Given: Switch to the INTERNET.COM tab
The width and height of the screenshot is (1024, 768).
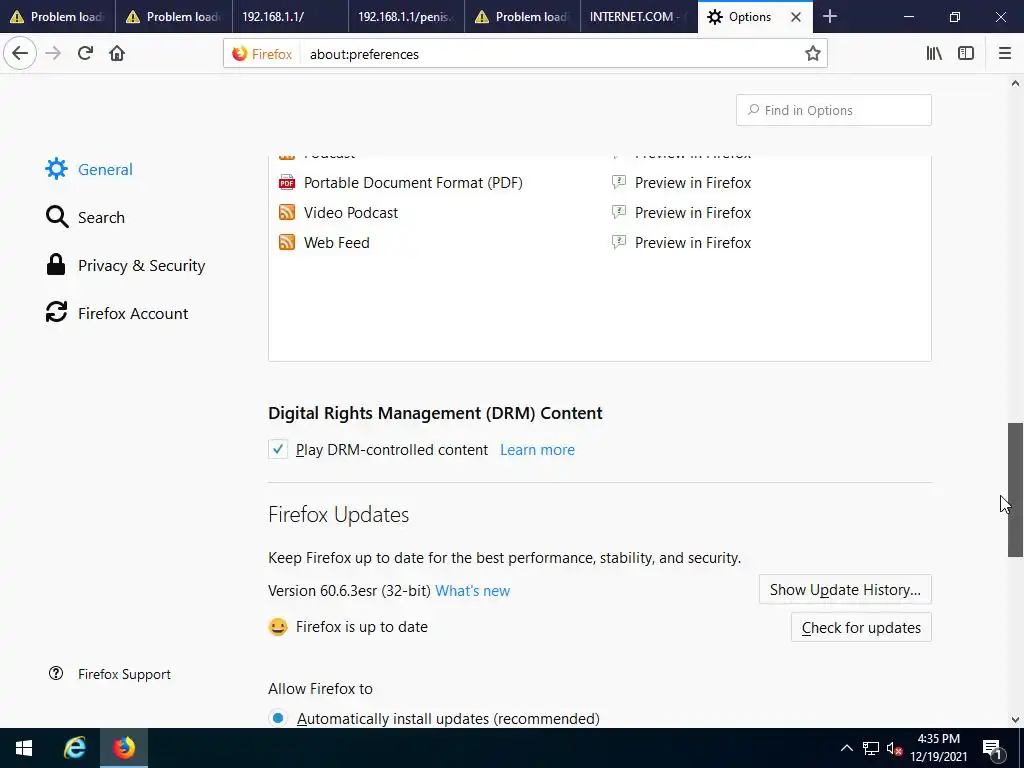Looking at the screenshot, I should (x=638, y=17).
